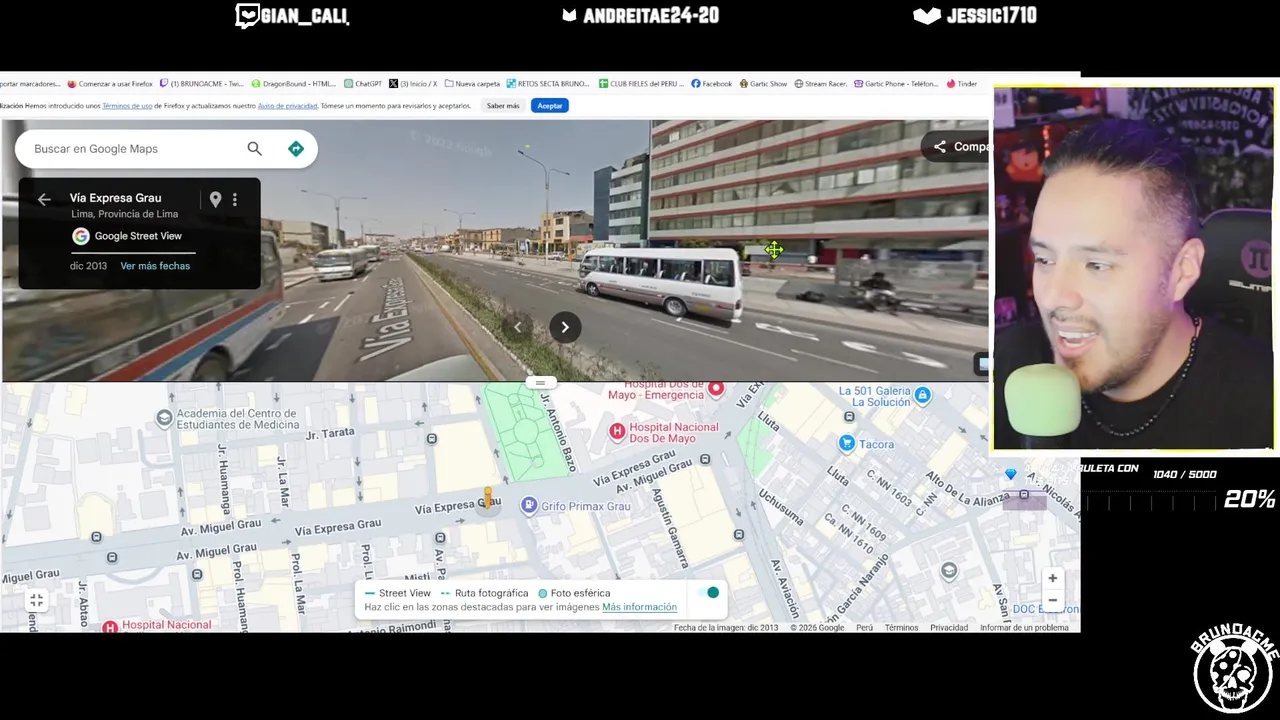Viewport: 1280px width, 720px height.
Task: Open the Aviso de privacidad link
Action: click(x=288, y=106)
